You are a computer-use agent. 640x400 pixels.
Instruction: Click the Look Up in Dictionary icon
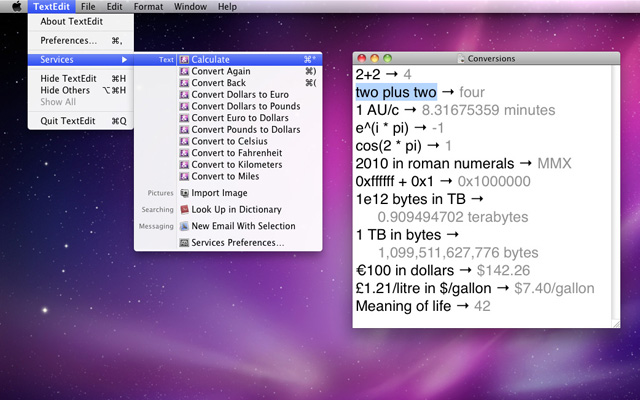[184, 209]
